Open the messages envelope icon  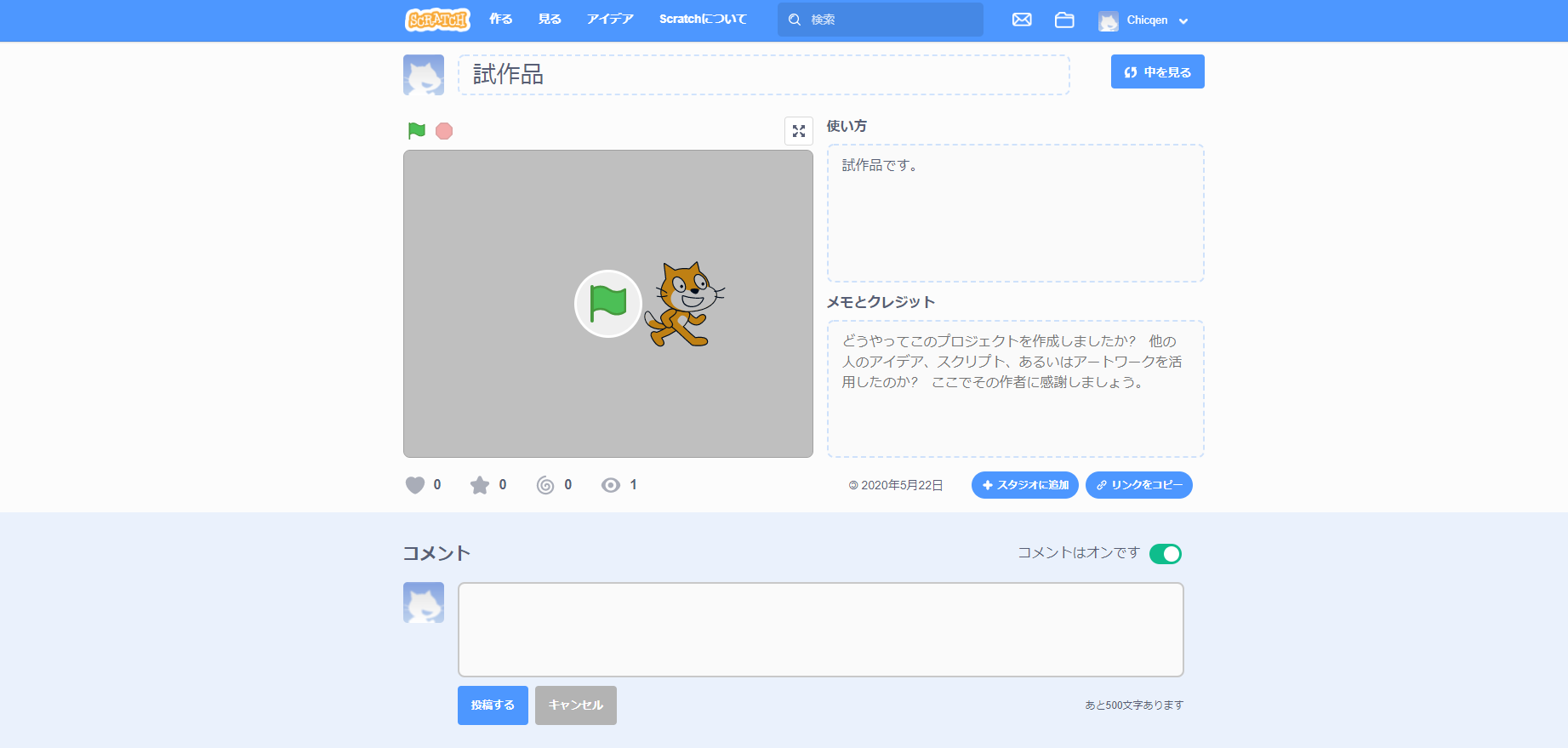tap(1022, 20)
